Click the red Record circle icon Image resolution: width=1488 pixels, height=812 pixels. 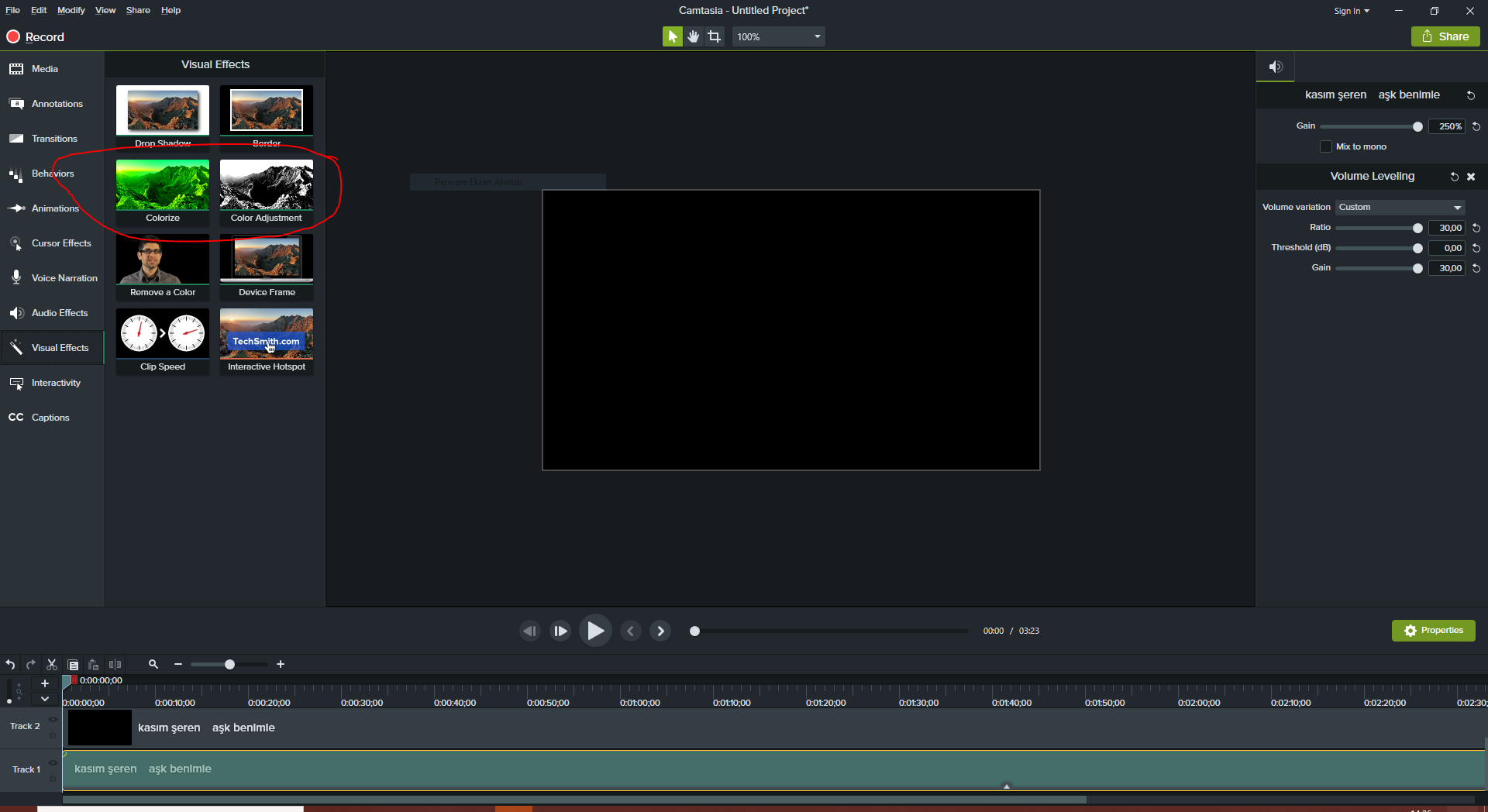[x=13, y=36]
